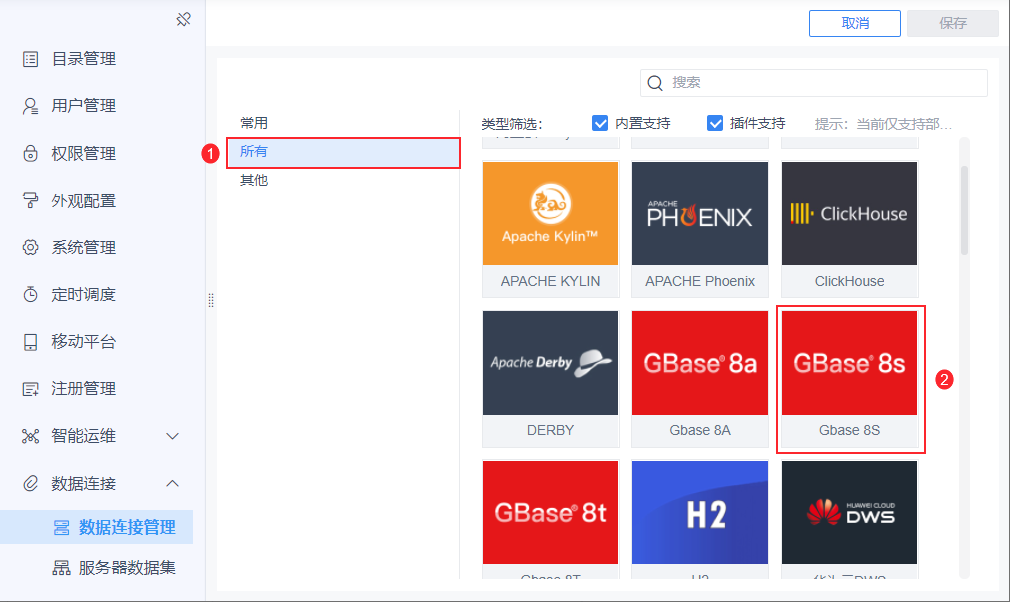Click the database list vertical scrollbar
The width and height of the screenshot is (1010, 602).
[x=964, y=211]
